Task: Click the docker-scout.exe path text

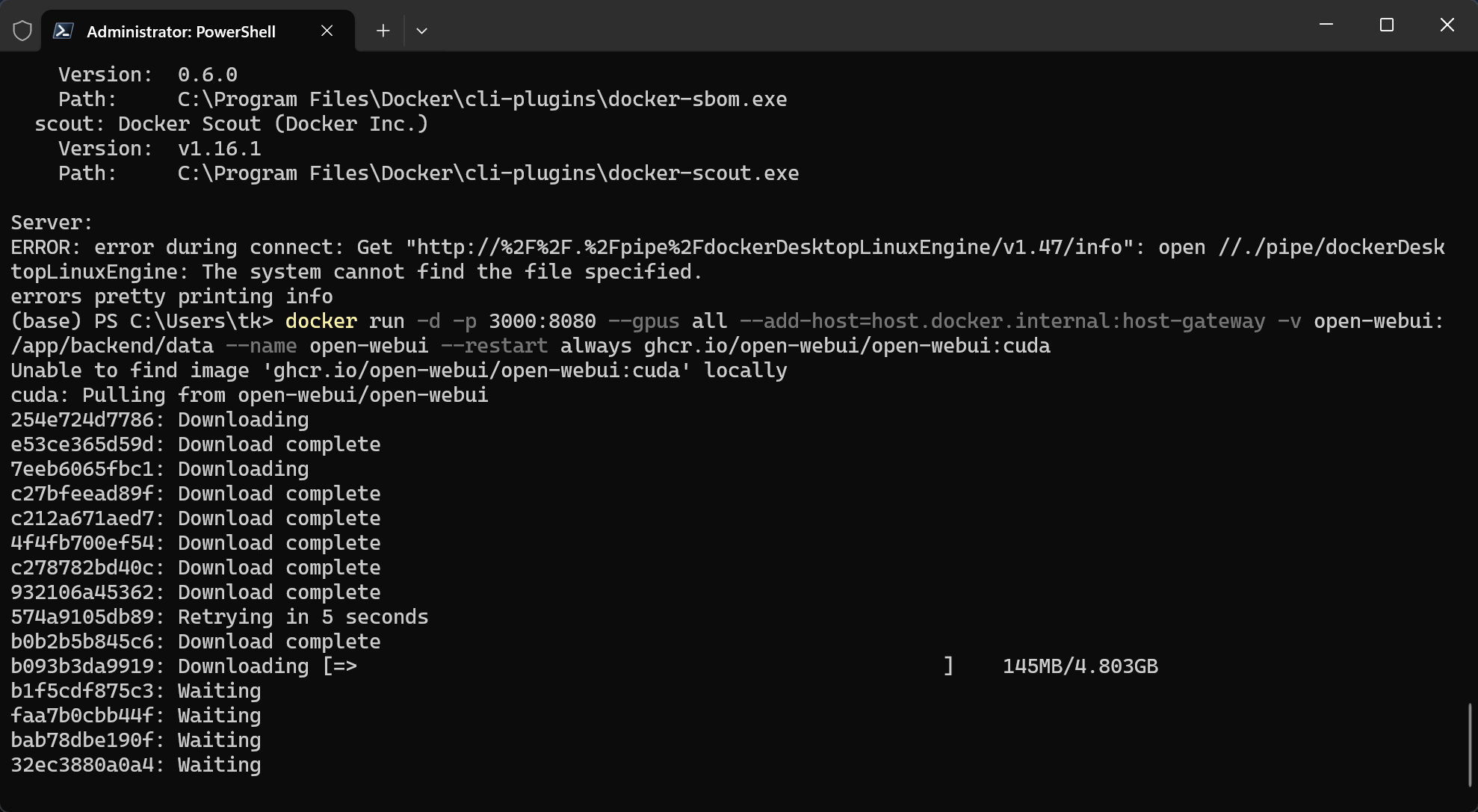Action: click(x=488, y=173)
